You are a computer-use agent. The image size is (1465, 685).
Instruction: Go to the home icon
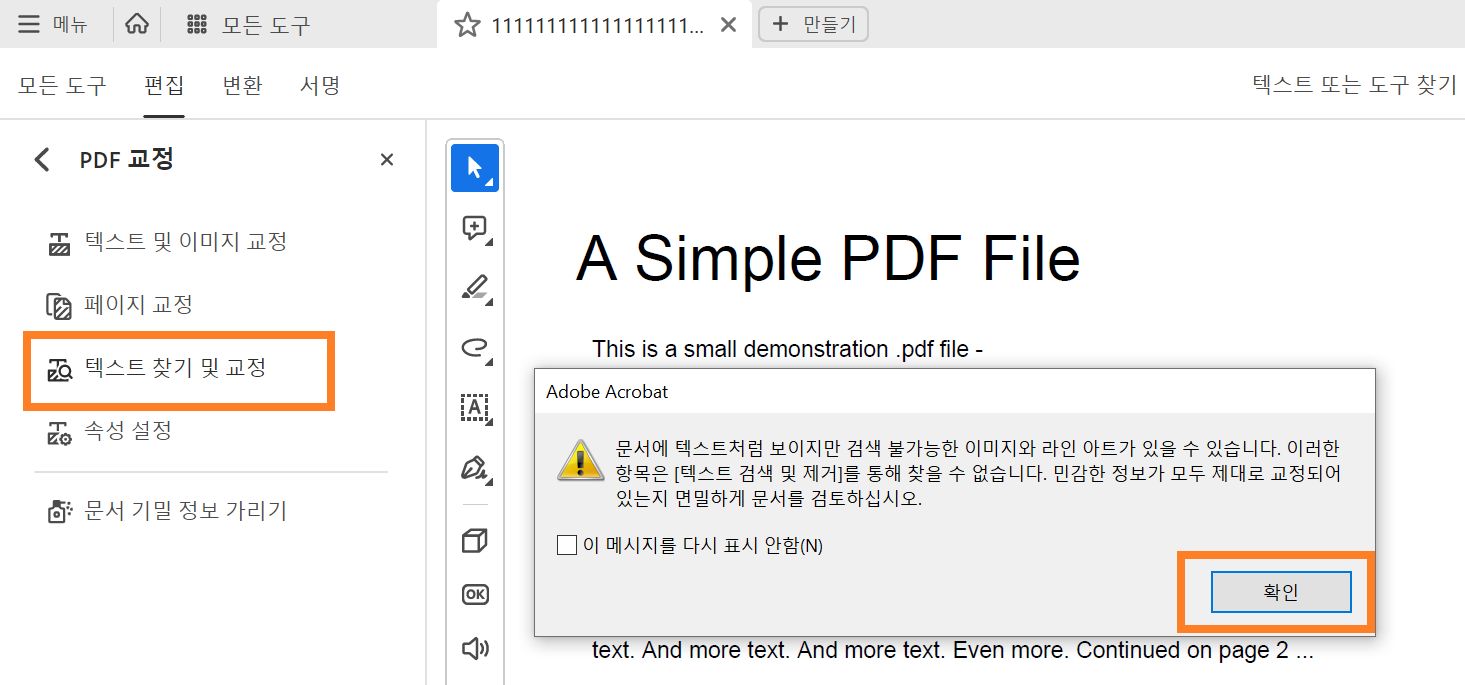[137, 22]
